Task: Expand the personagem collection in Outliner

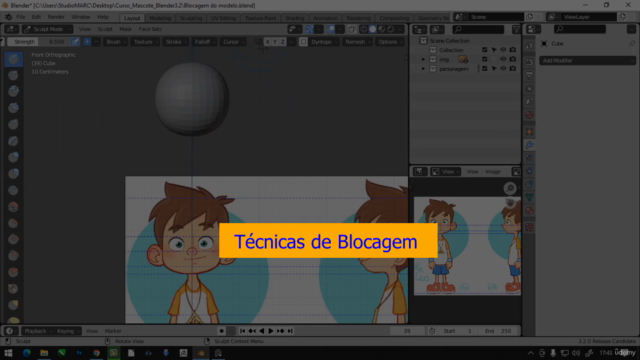Action: tap(423, 69)
